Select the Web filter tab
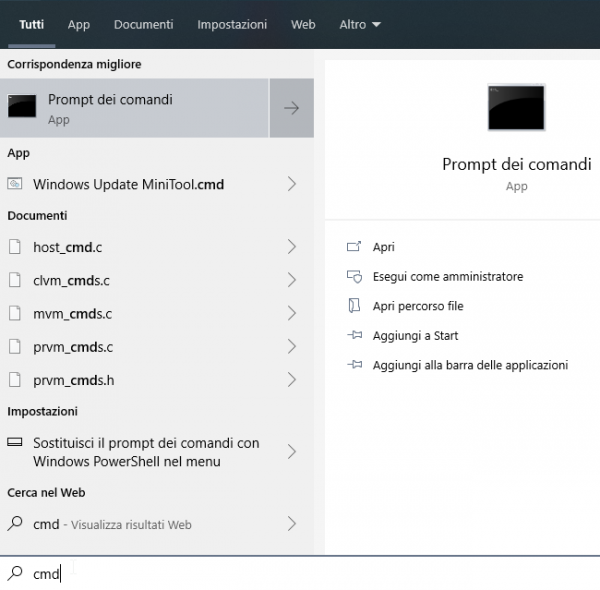 point(303,24)
